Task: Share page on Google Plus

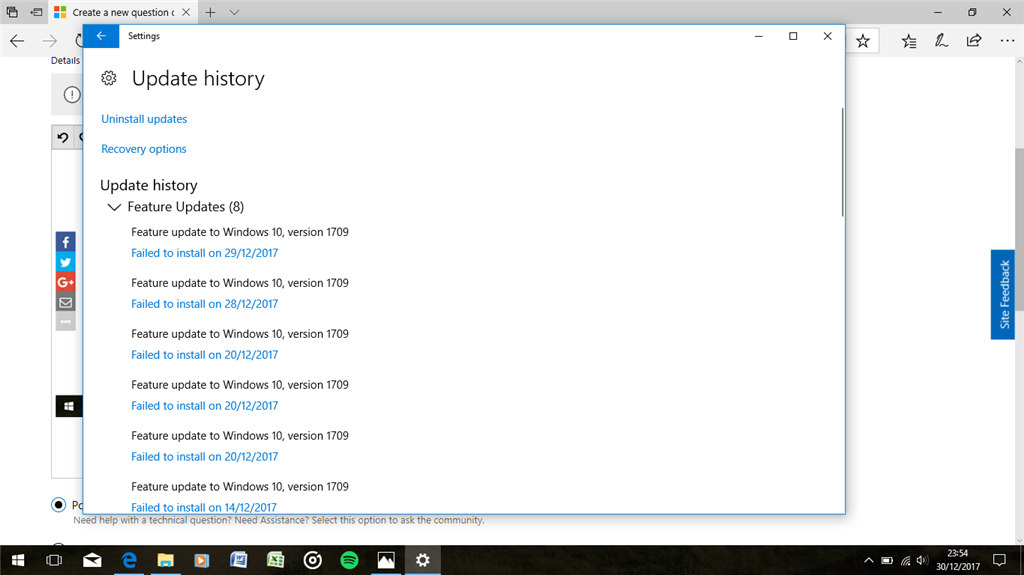Action: click(65, 282)
